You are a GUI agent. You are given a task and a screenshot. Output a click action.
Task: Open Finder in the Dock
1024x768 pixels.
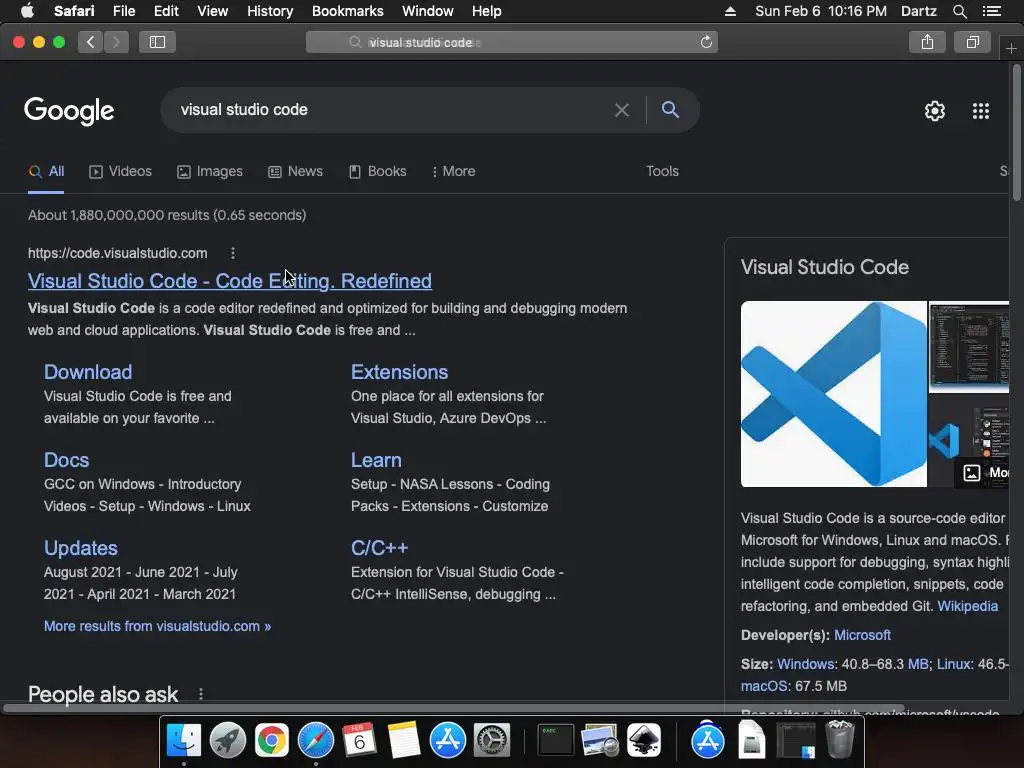[184, 741]
